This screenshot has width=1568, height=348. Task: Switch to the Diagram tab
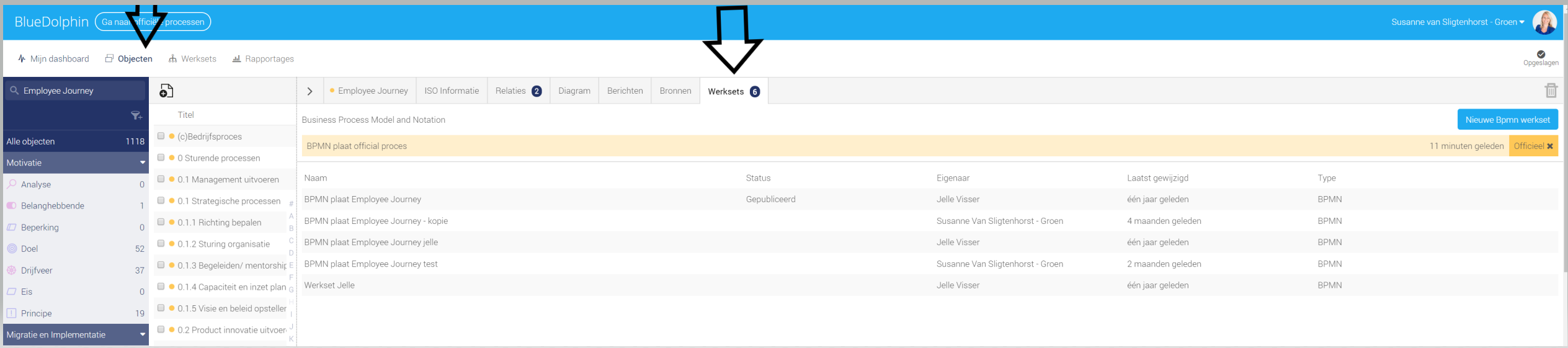coord(574,91)
